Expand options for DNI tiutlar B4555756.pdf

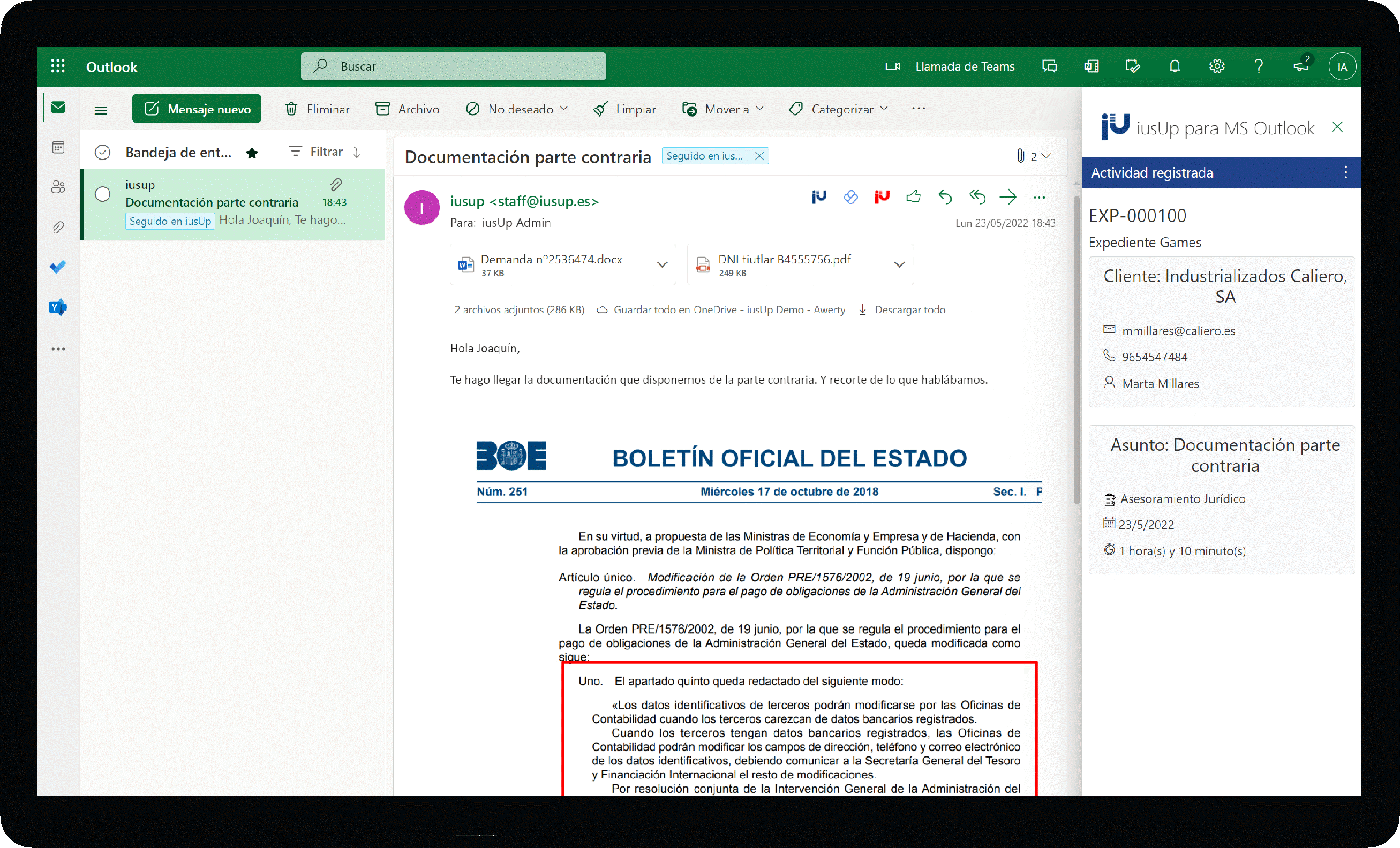[x=899, y=264]
